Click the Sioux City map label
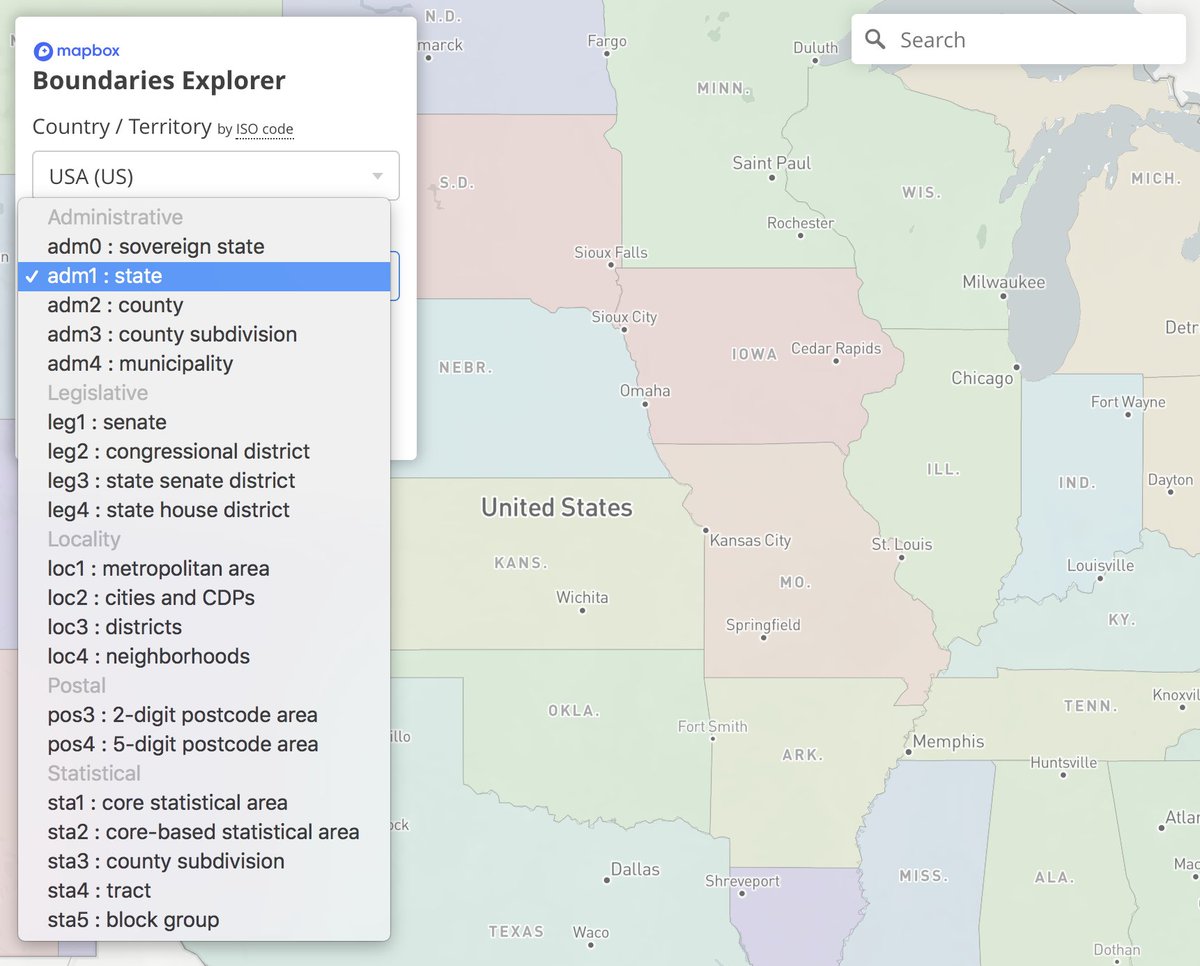Image resolution: width=1200 pixels, height=966 pixels. [x=624, y=317]
